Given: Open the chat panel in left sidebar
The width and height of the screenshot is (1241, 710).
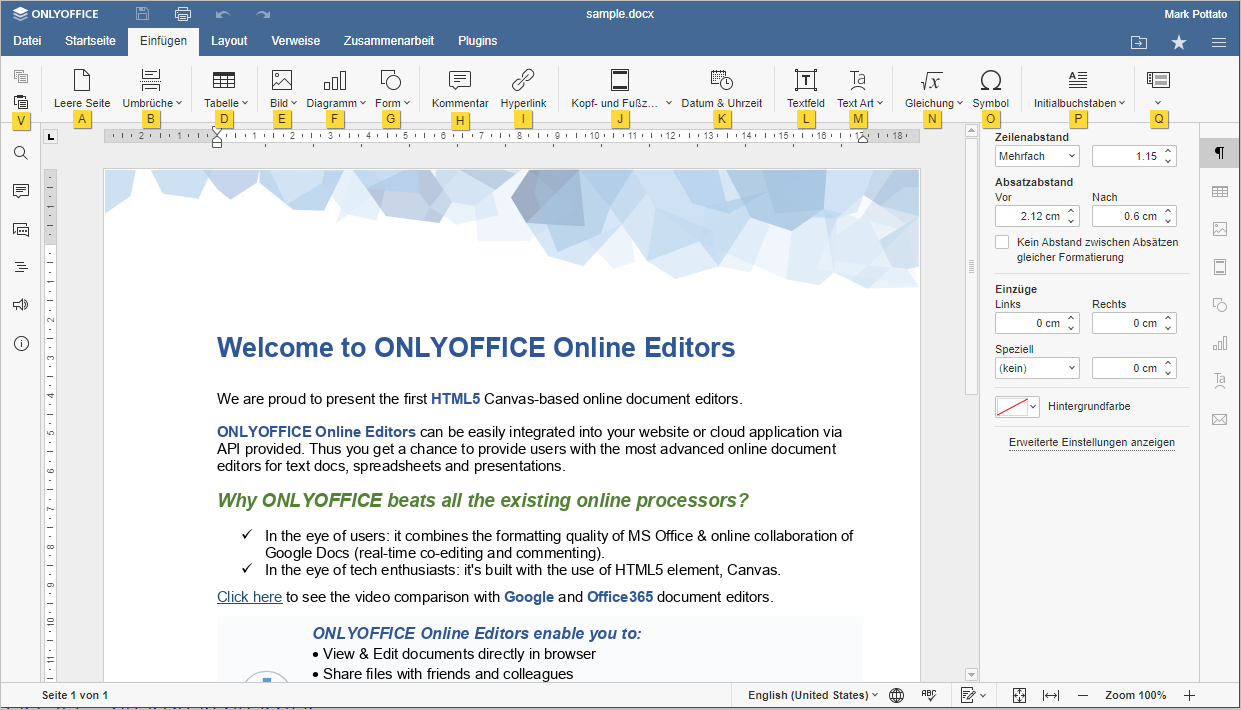Looking at the screenshot, I should [21, 229].
